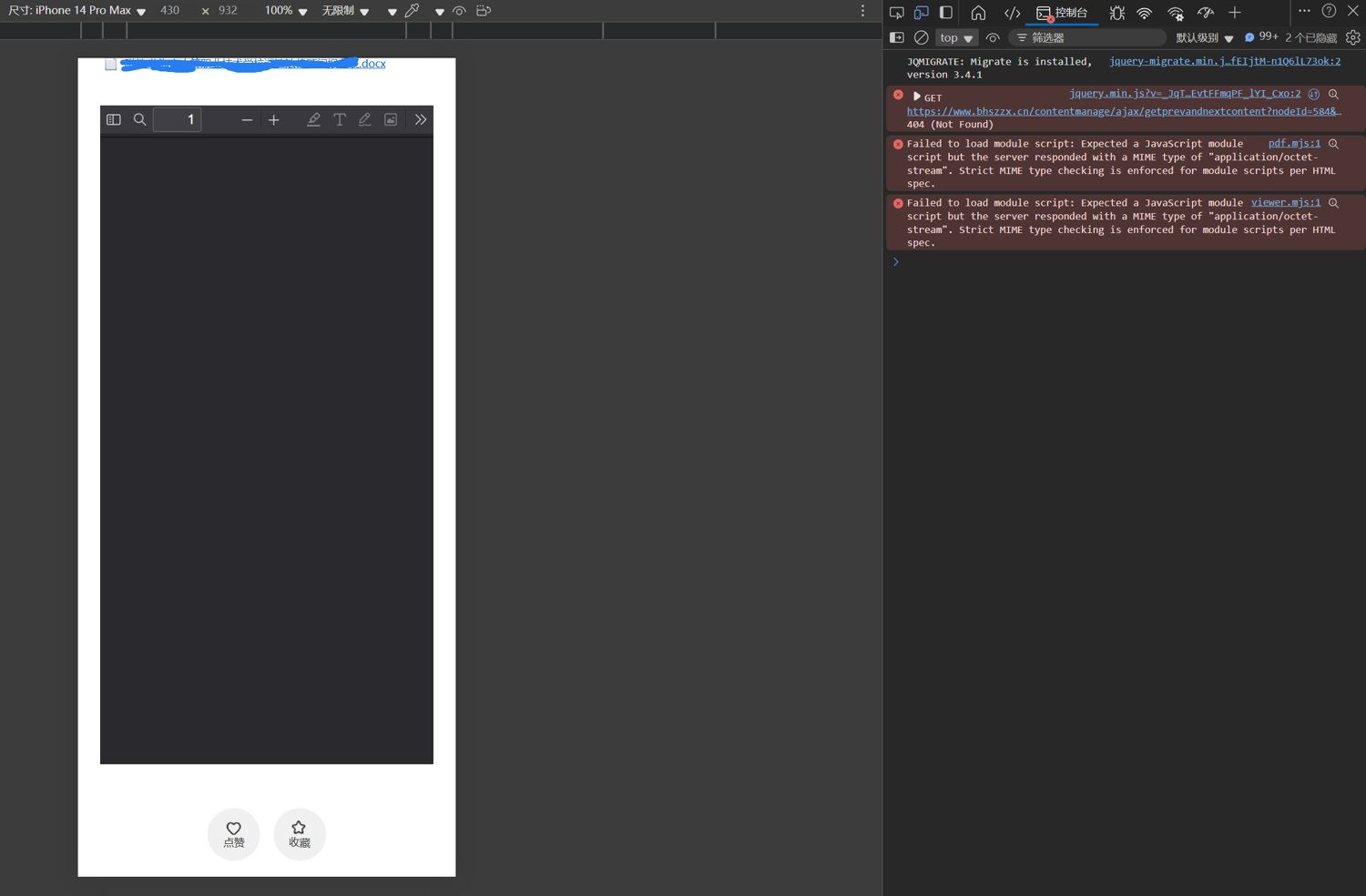Open the 100% zoom level dropdown

point(285,11)
